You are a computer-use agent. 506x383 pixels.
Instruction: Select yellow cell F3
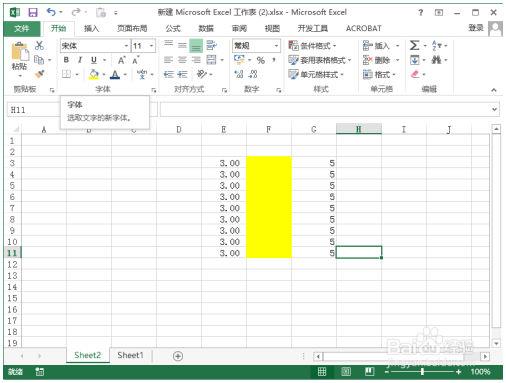pyautogui.click(x=269, y=163)
